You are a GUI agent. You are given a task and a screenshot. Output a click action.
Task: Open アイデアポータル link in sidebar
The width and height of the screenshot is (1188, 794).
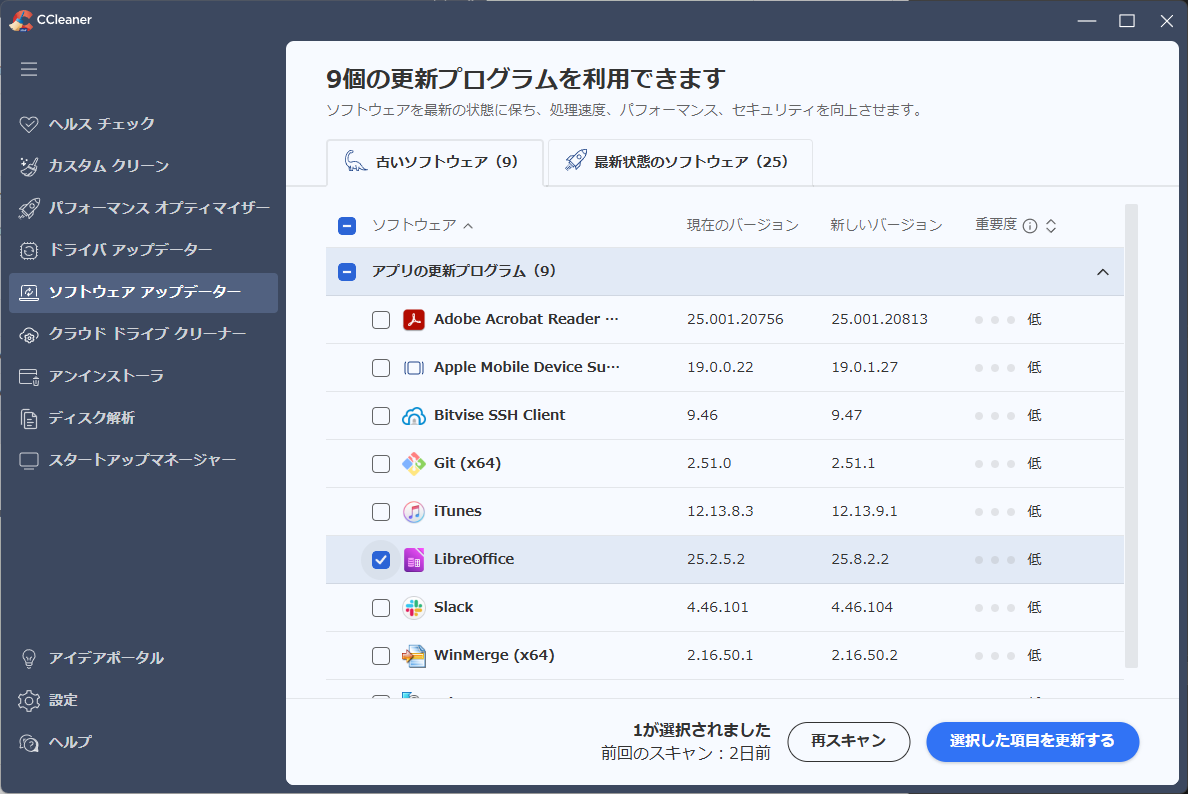point(143,658)
